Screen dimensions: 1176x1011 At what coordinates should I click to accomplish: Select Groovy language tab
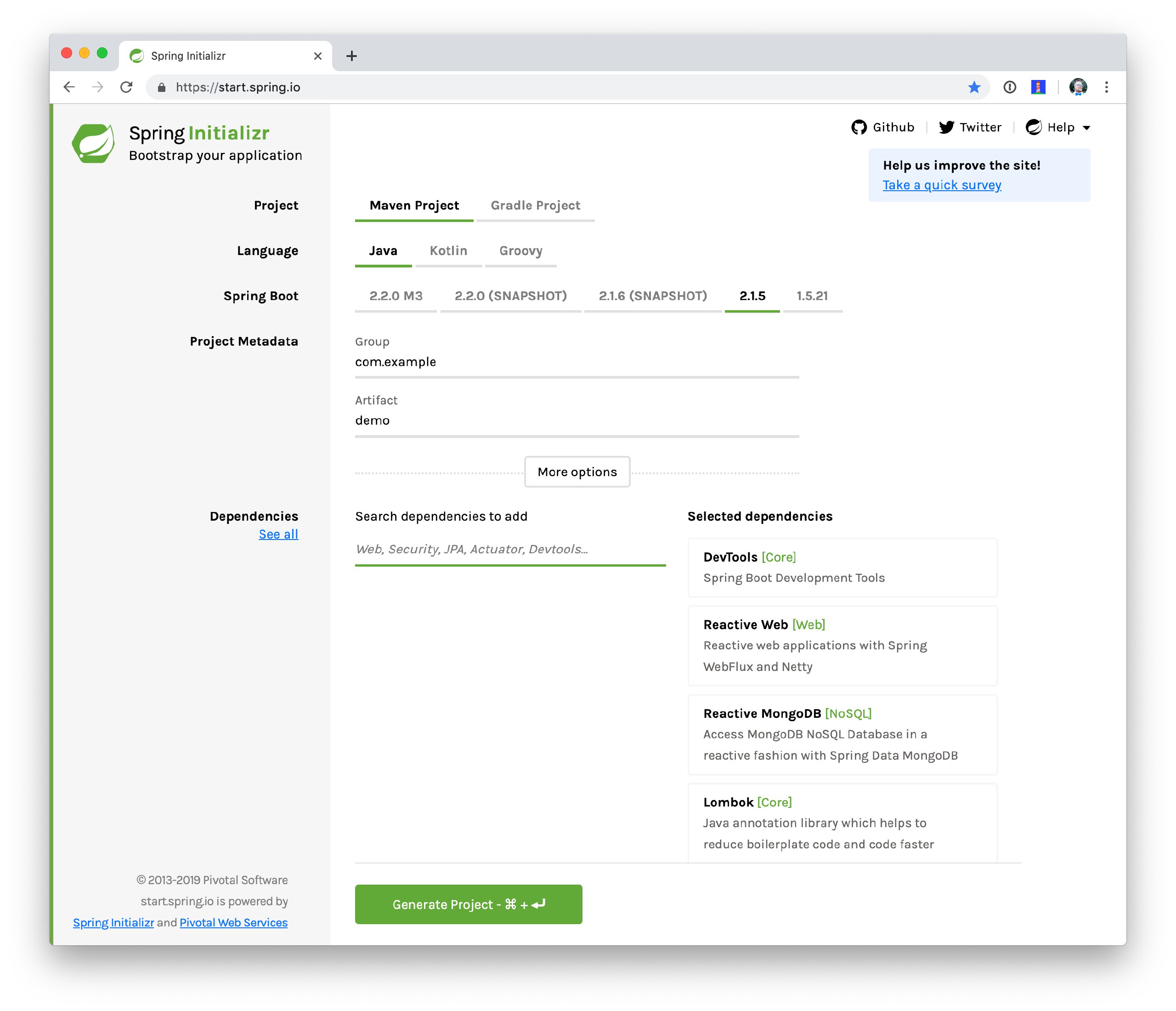[520, 251]
